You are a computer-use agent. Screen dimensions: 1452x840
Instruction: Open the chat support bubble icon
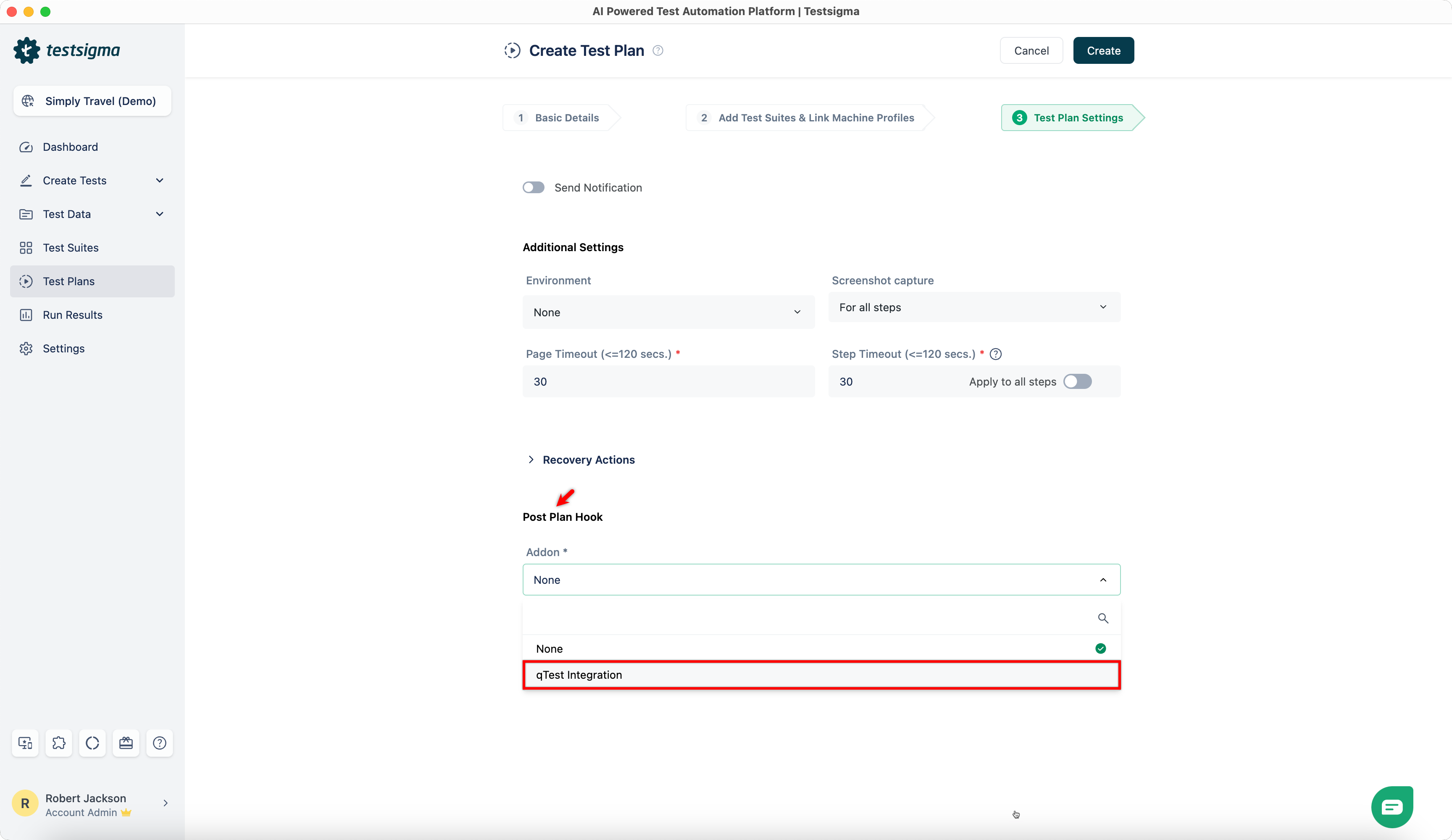point(1391,806)
